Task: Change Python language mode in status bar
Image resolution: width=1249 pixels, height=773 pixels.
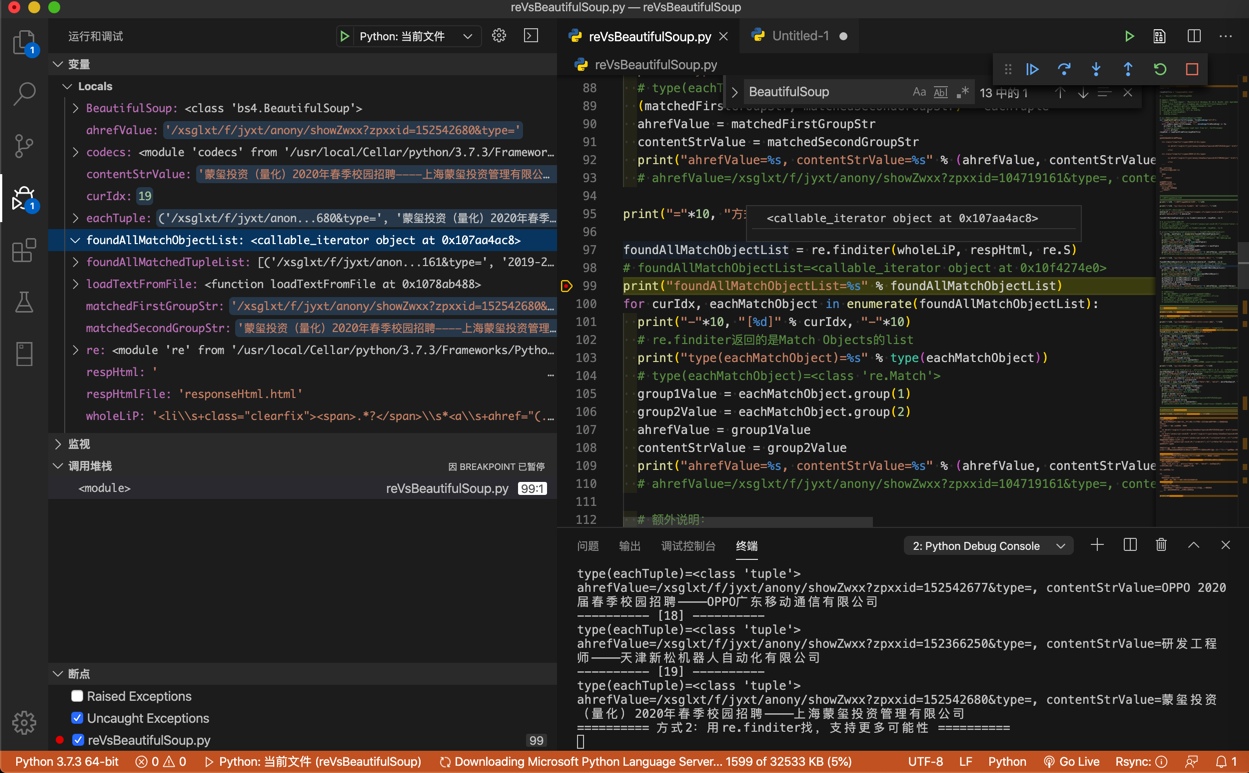Action: 1007,762
